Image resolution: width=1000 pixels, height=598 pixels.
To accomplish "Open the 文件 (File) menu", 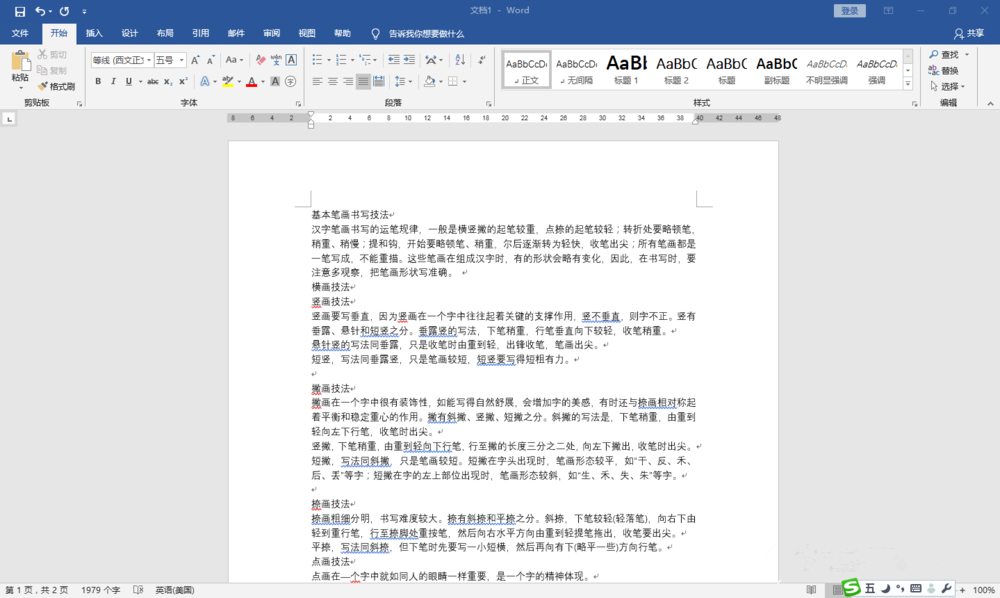I will click(x=20, y=33).
